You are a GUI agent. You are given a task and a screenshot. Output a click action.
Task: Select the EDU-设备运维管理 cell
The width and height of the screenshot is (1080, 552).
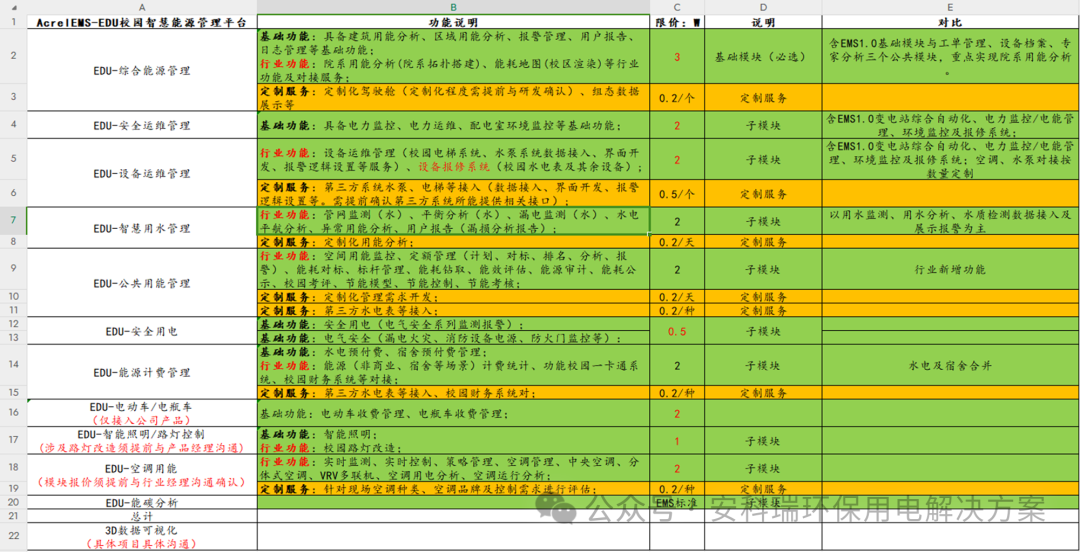point(142,173)
